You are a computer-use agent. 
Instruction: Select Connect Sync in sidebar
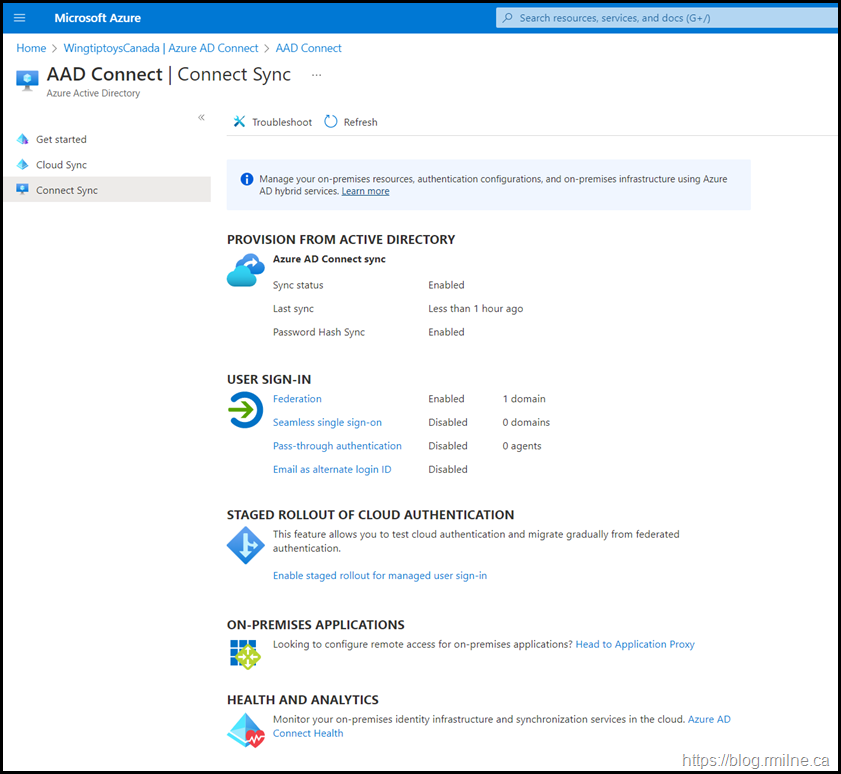point(66,190)
